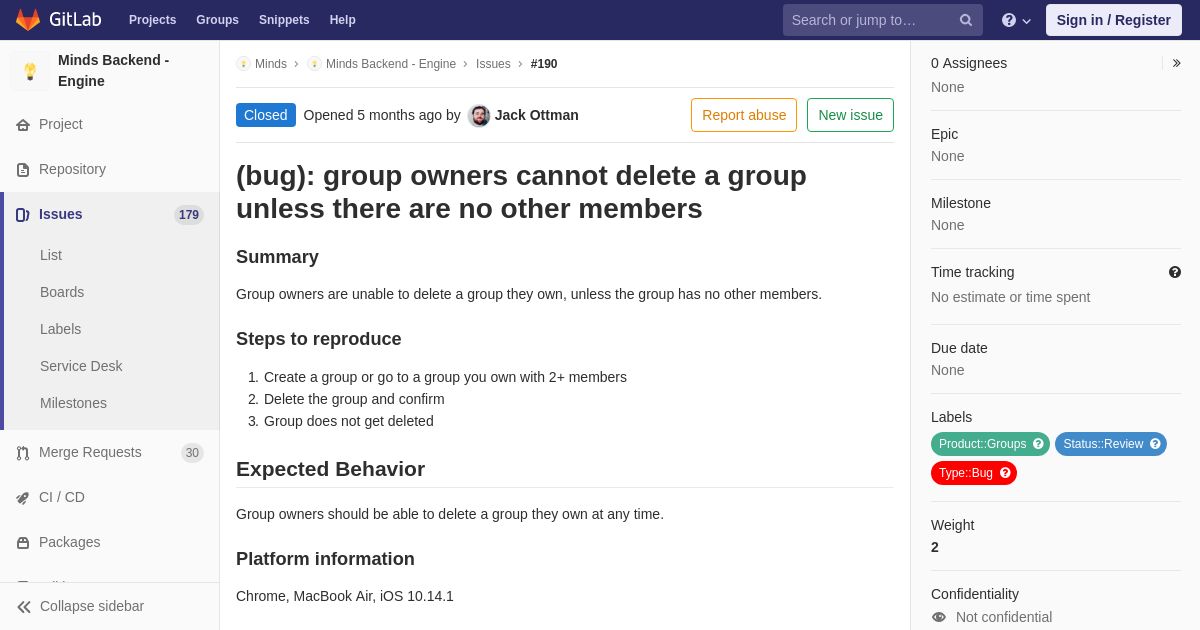Click the Collapse sidebar chevrons icon
Screen dimensions: 1200x630
pyautogui.click(x=24, y=607)
